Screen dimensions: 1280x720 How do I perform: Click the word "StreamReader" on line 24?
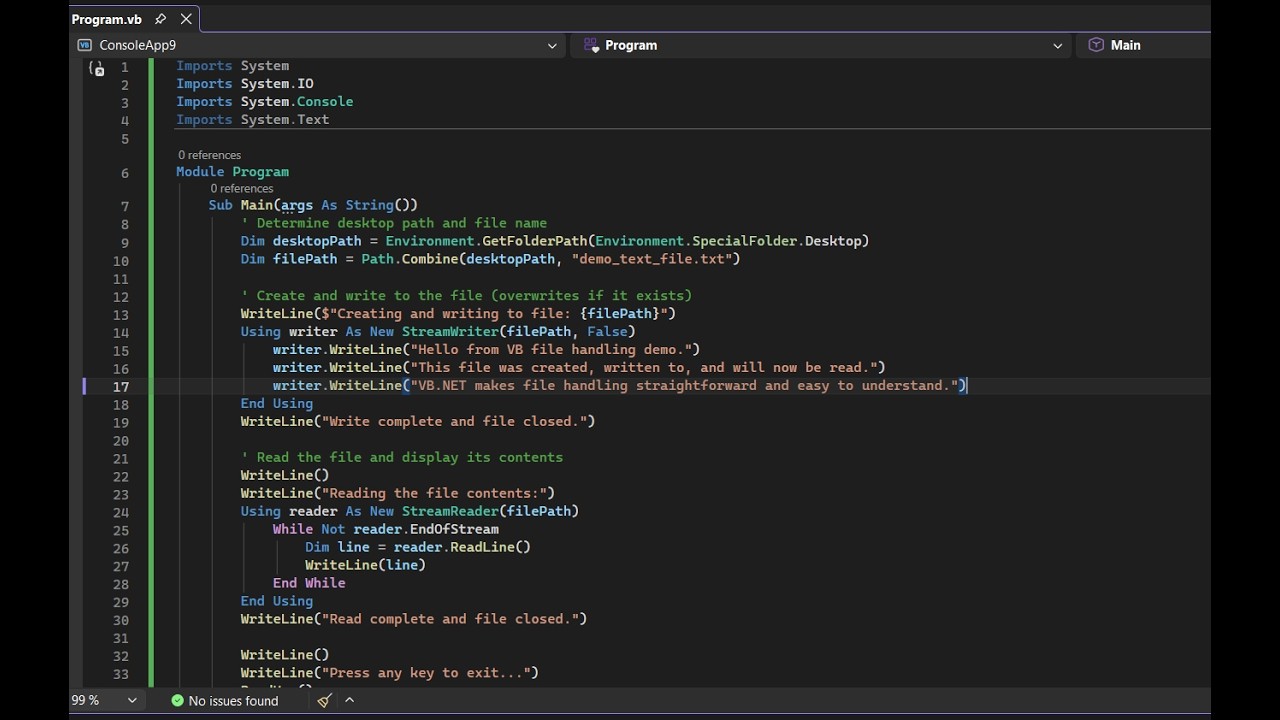(x=450, y=511)
